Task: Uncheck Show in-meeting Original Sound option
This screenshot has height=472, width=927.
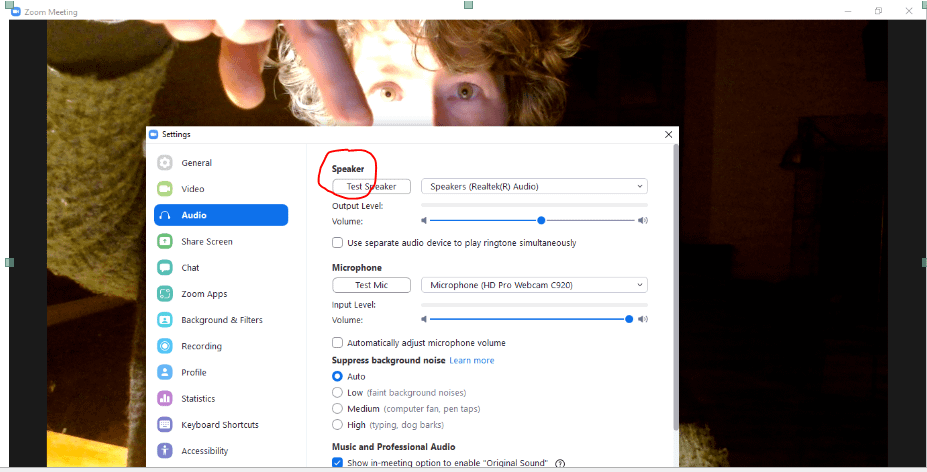Action: 338,463
